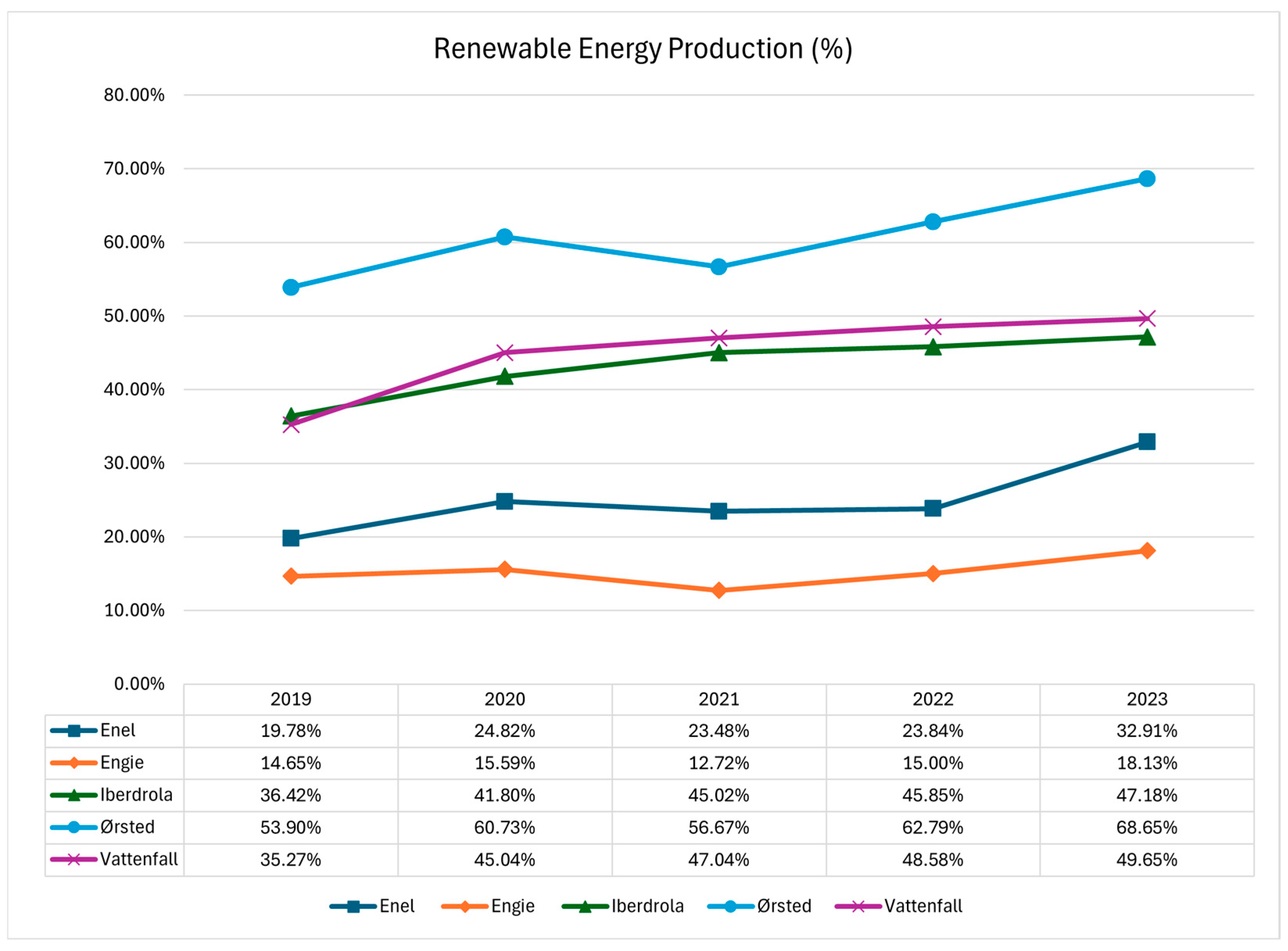Click the Enel square marker in bottom legend

click(353, 906)
